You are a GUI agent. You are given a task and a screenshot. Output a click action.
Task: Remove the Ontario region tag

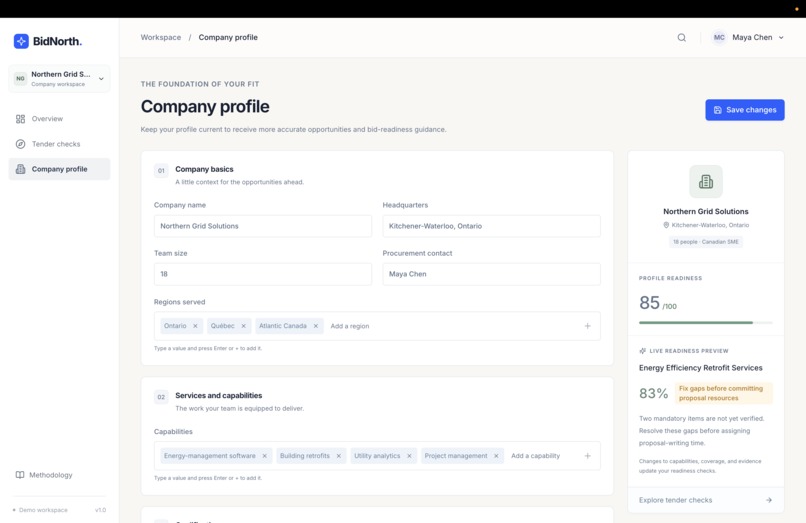195,326
